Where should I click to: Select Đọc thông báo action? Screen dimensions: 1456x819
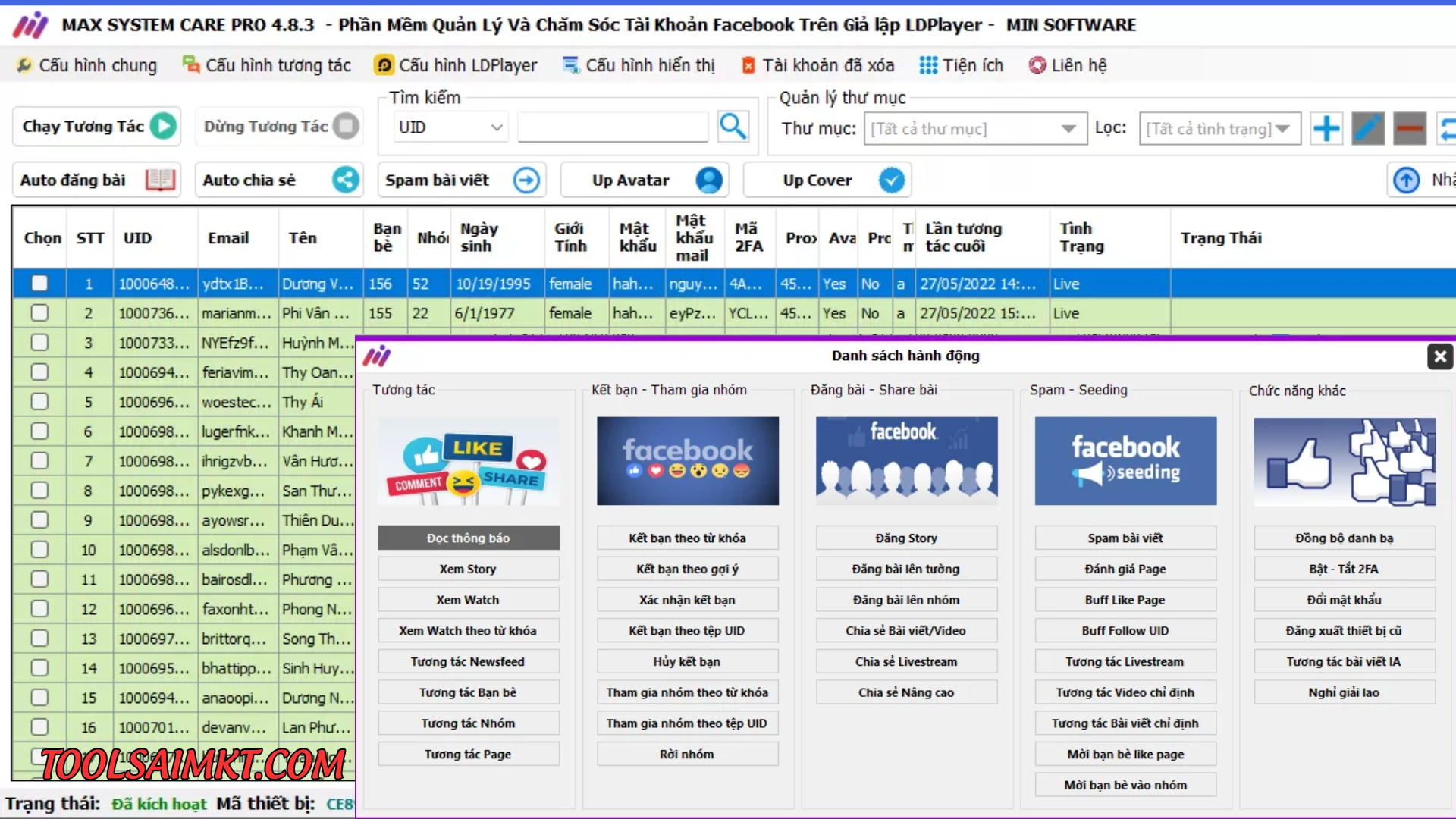point(469,538)
